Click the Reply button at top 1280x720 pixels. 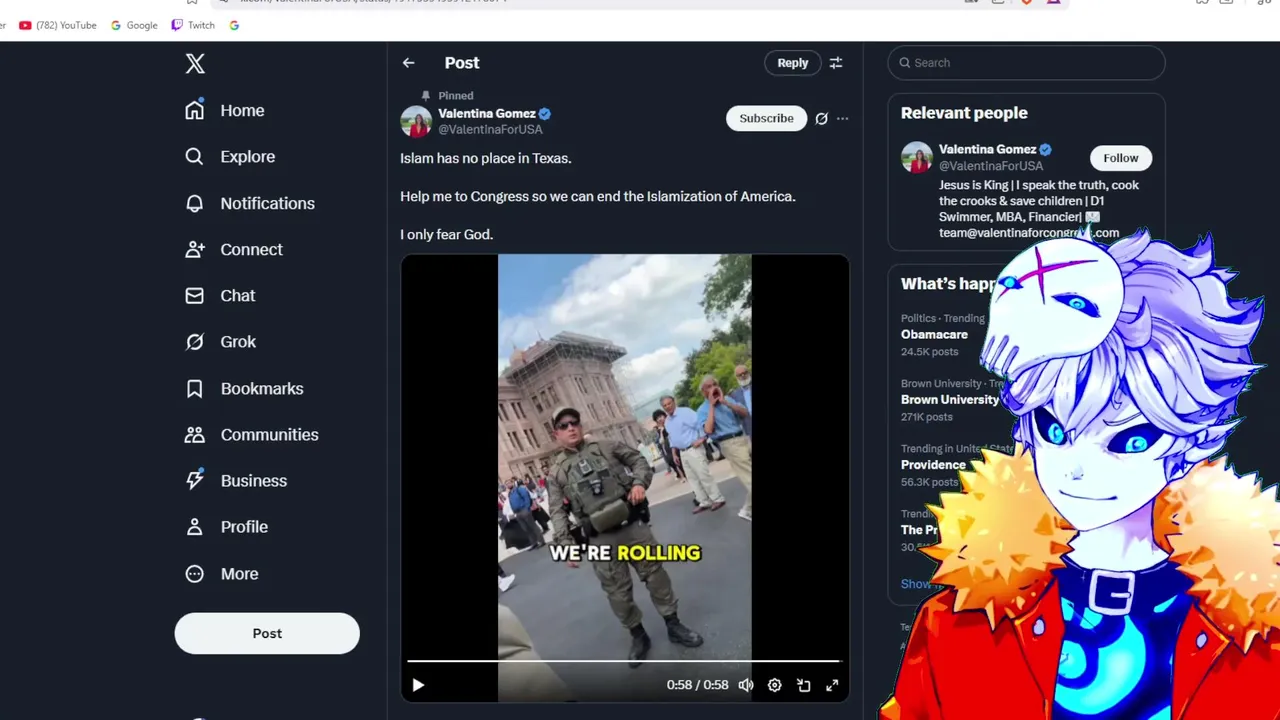pyautogui.click(x=792, y=63)
